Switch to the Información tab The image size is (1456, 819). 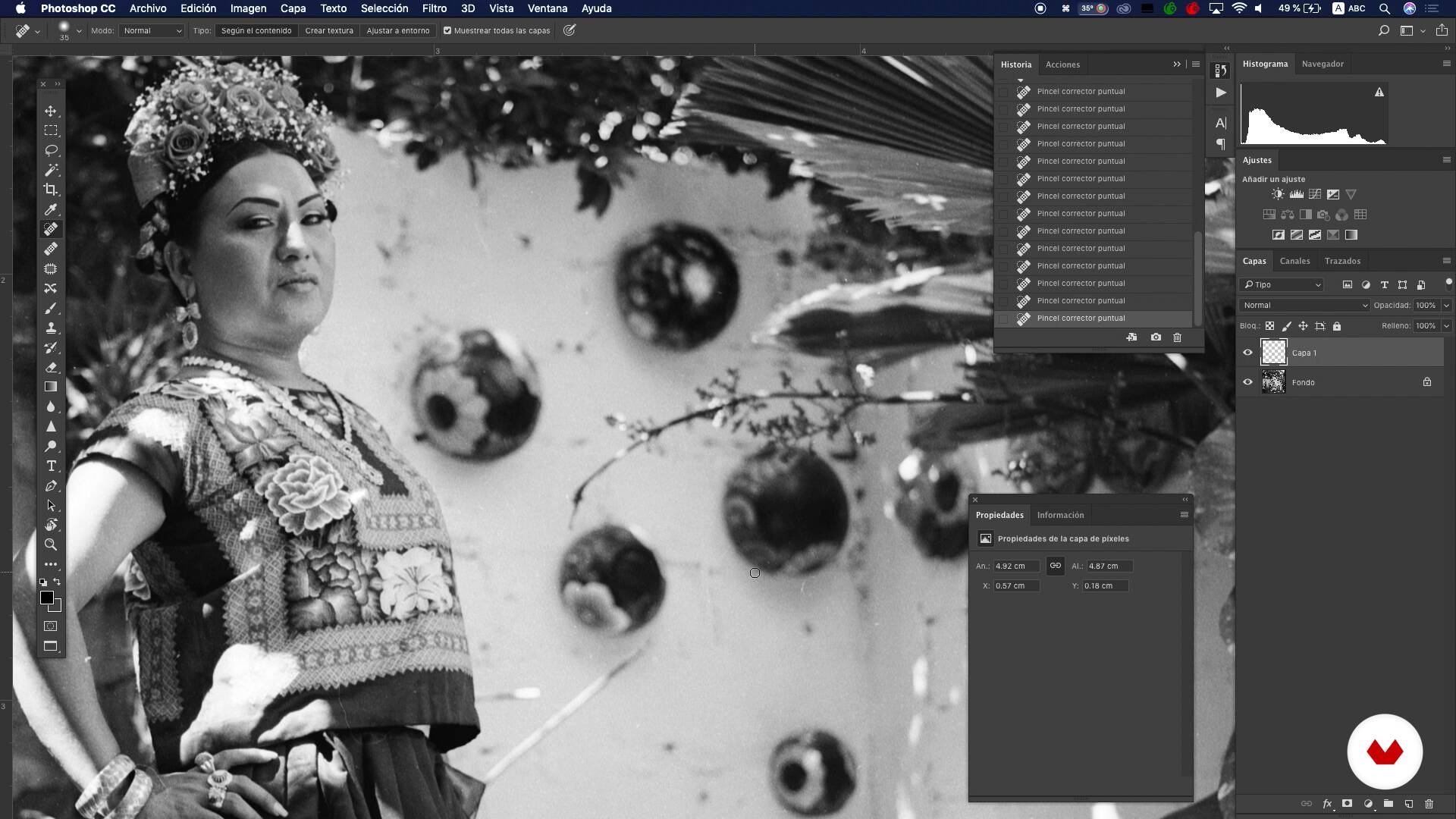pos(1060,515)
